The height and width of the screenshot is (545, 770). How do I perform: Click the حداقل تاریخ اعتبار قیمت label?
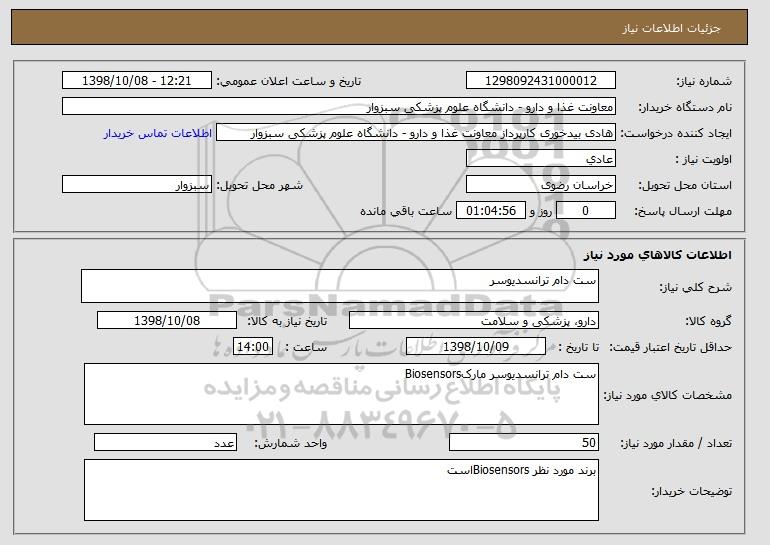pos(671,347)
